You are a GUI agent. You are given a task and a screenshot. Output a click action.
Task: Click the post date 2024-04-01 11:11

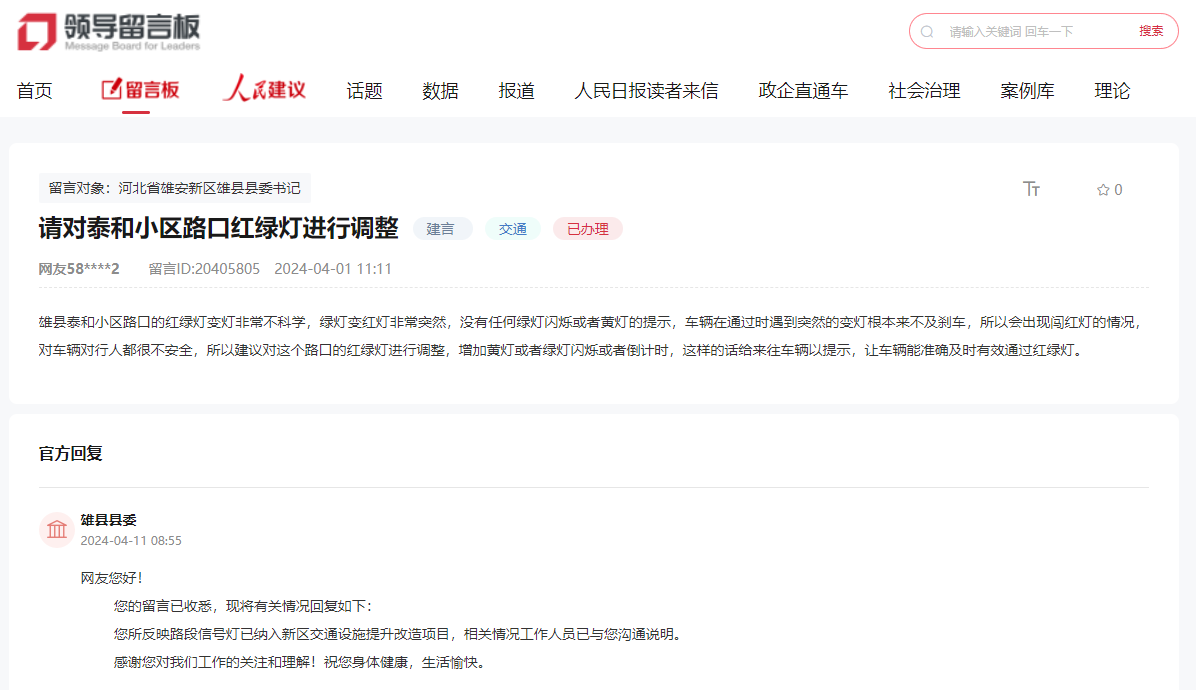click(x=333, y=269)
